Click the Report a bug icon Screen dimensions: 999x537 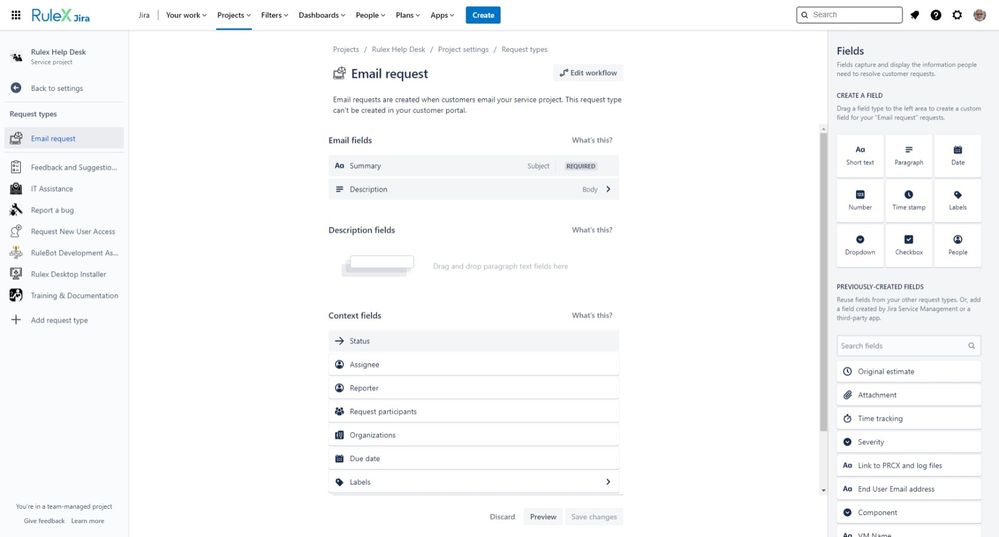click(16, 210)
